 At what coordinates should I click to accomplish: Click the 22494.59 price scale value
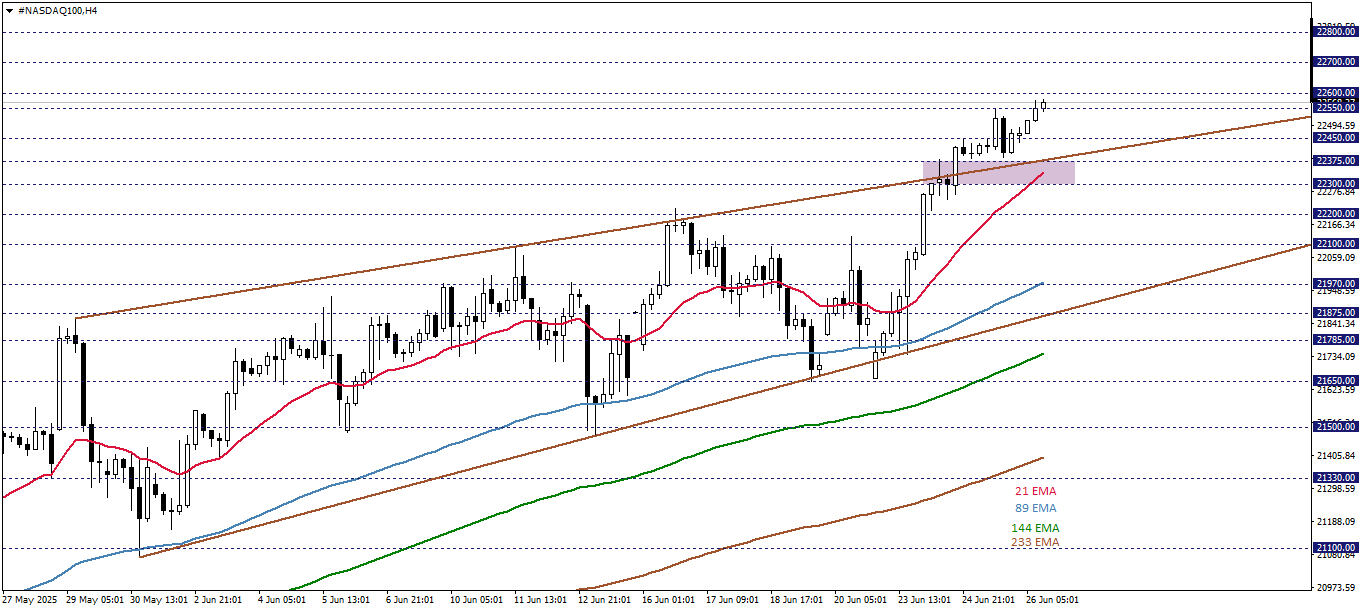[x=1336, y=125]
